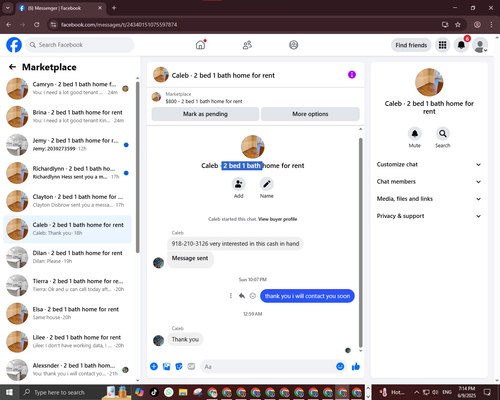
Task: Open Jemy conversation in list
Action: coord(67,145)
